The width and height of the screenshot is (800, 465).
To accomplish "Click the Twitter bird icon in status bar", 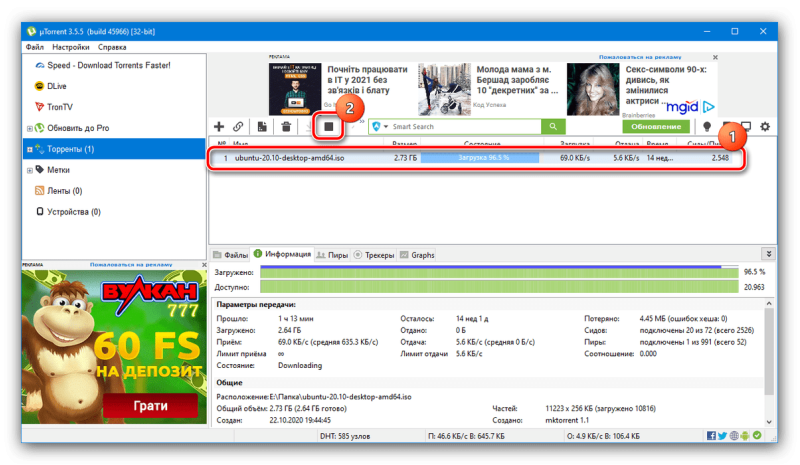I will click(x=722, y=435).
